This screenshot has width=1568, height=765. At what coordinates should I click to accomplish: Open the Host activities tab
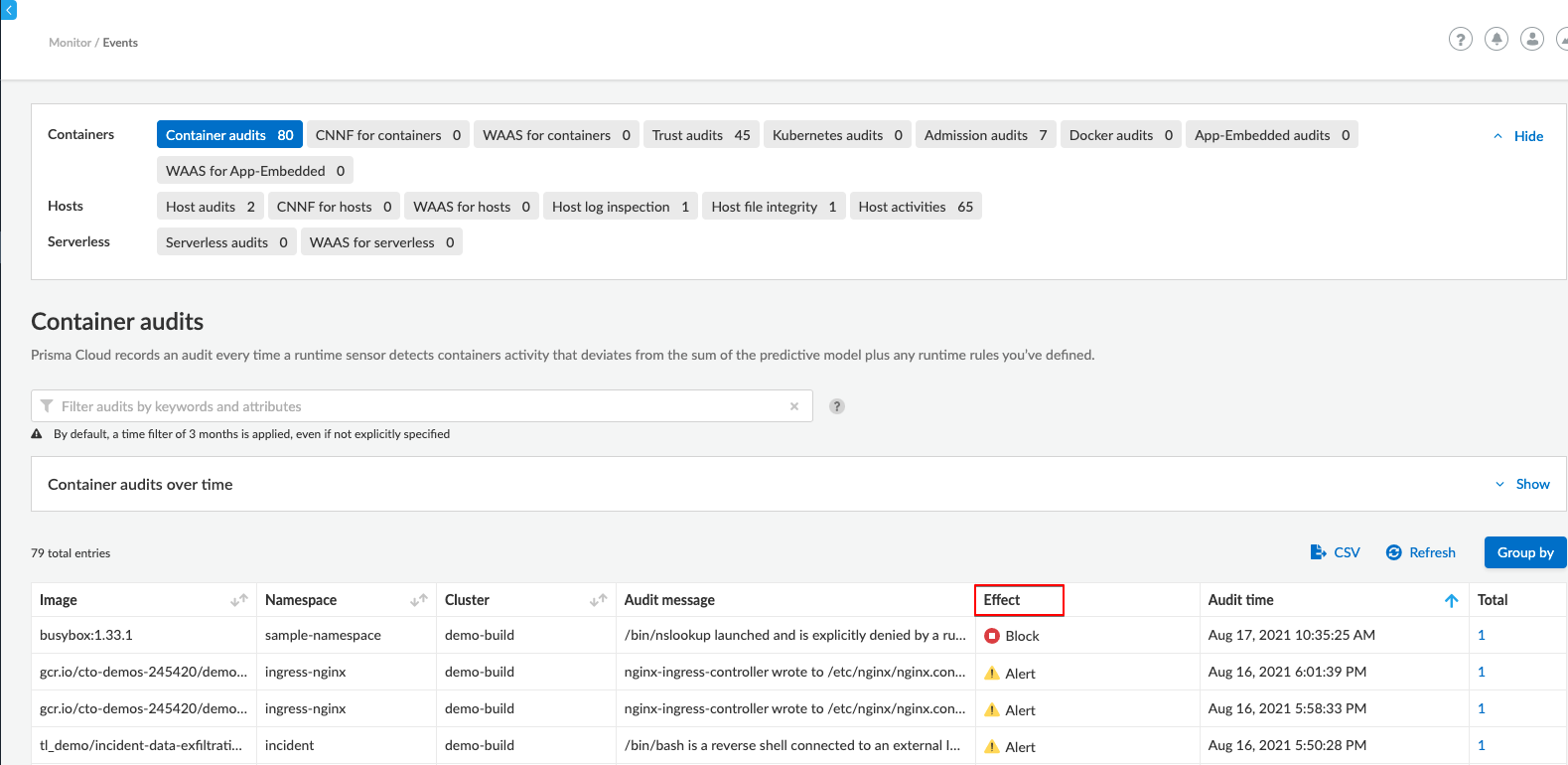(916, 207)
